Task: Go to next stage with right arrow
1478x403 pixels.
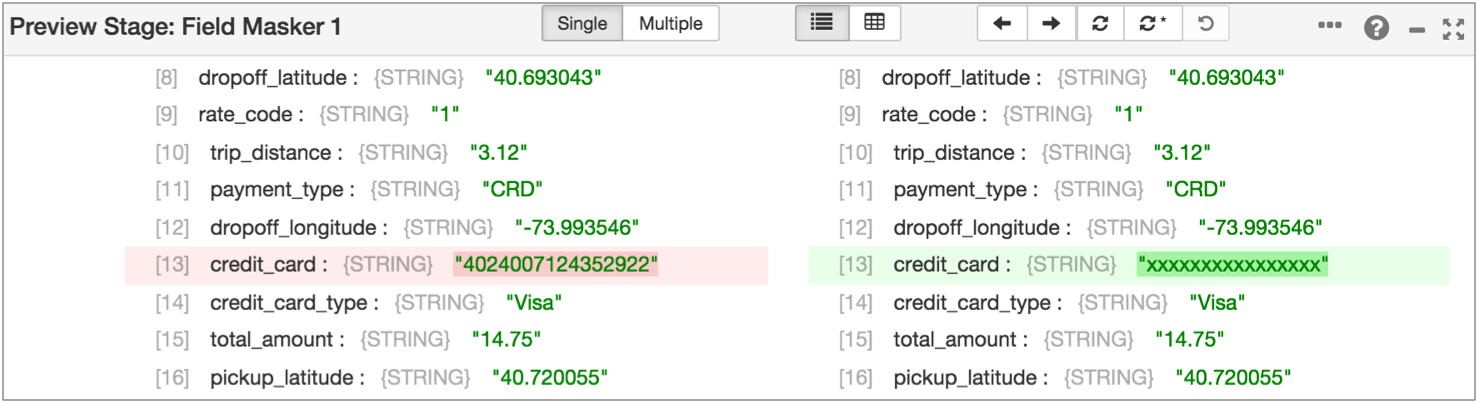Action: pos(1051,24)
